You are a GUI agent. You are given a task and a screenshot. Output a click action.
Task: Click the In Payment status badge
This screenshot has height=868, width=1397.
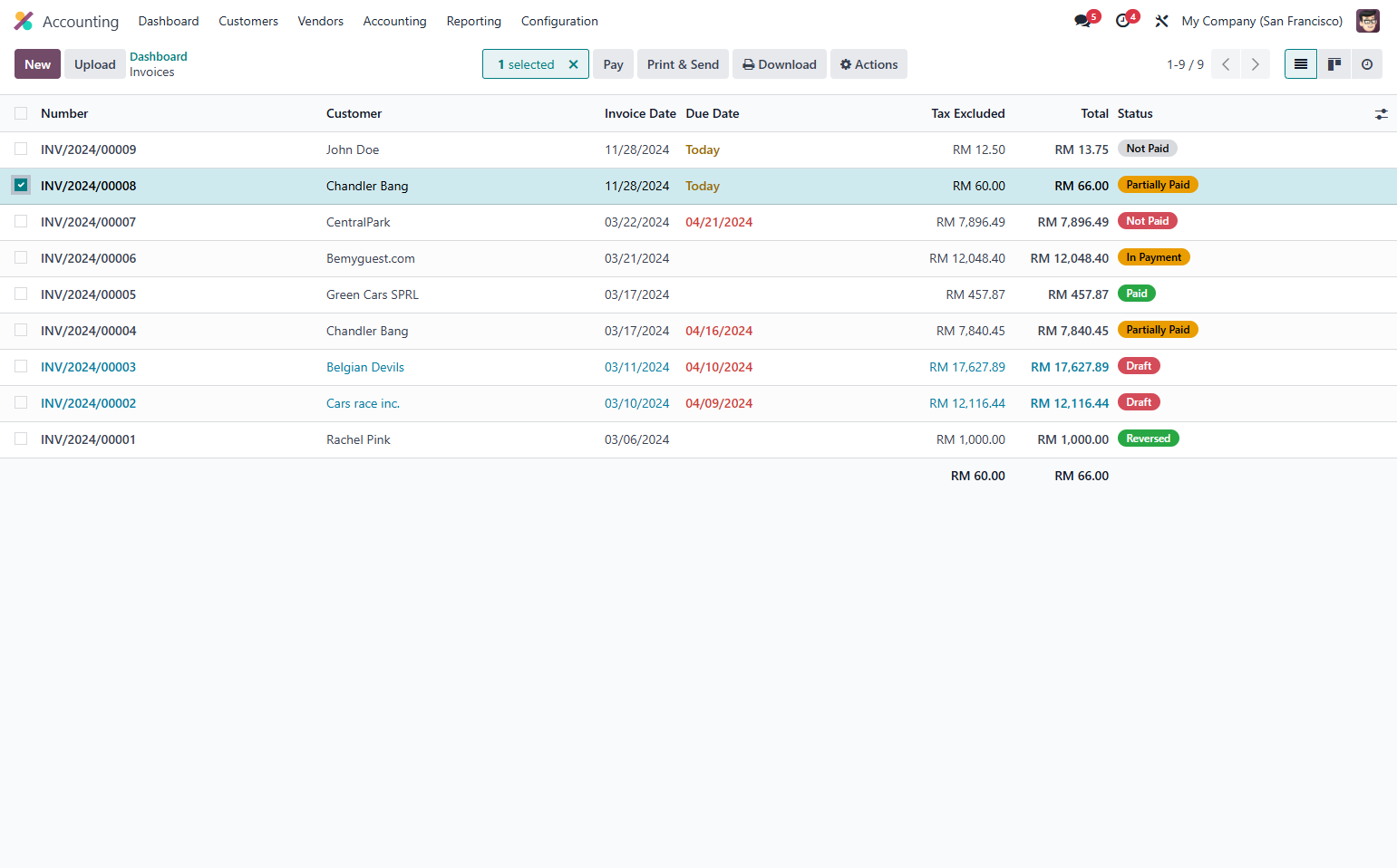tap(1154, 257)
